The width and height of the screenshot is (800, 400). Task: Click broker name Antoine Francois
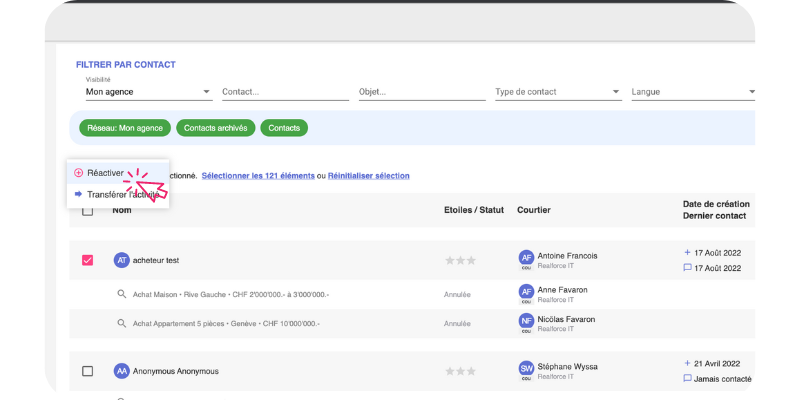tap(567, 256)
